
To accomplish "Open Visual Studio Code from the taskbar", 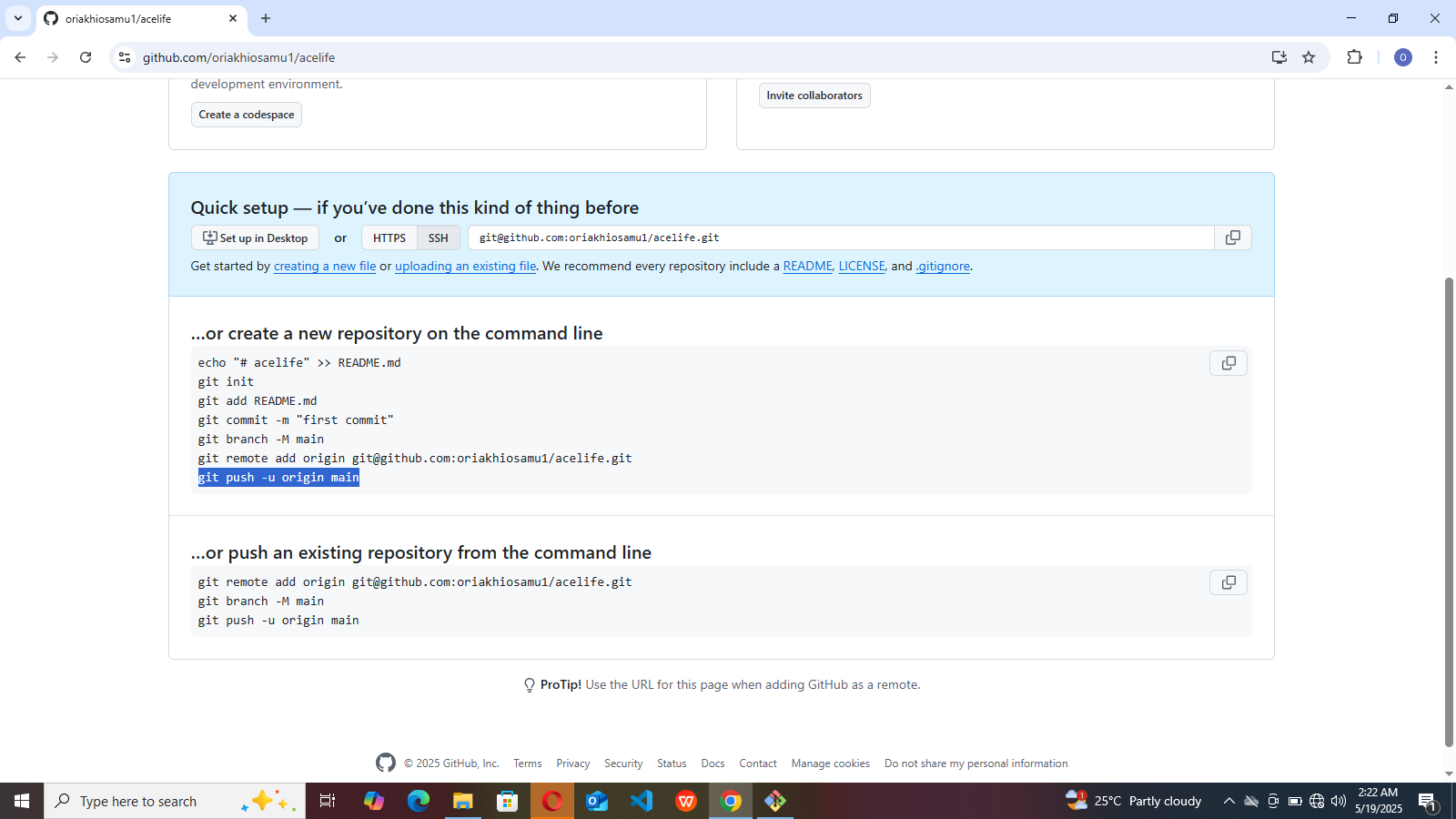I will (x=642, y=801).
